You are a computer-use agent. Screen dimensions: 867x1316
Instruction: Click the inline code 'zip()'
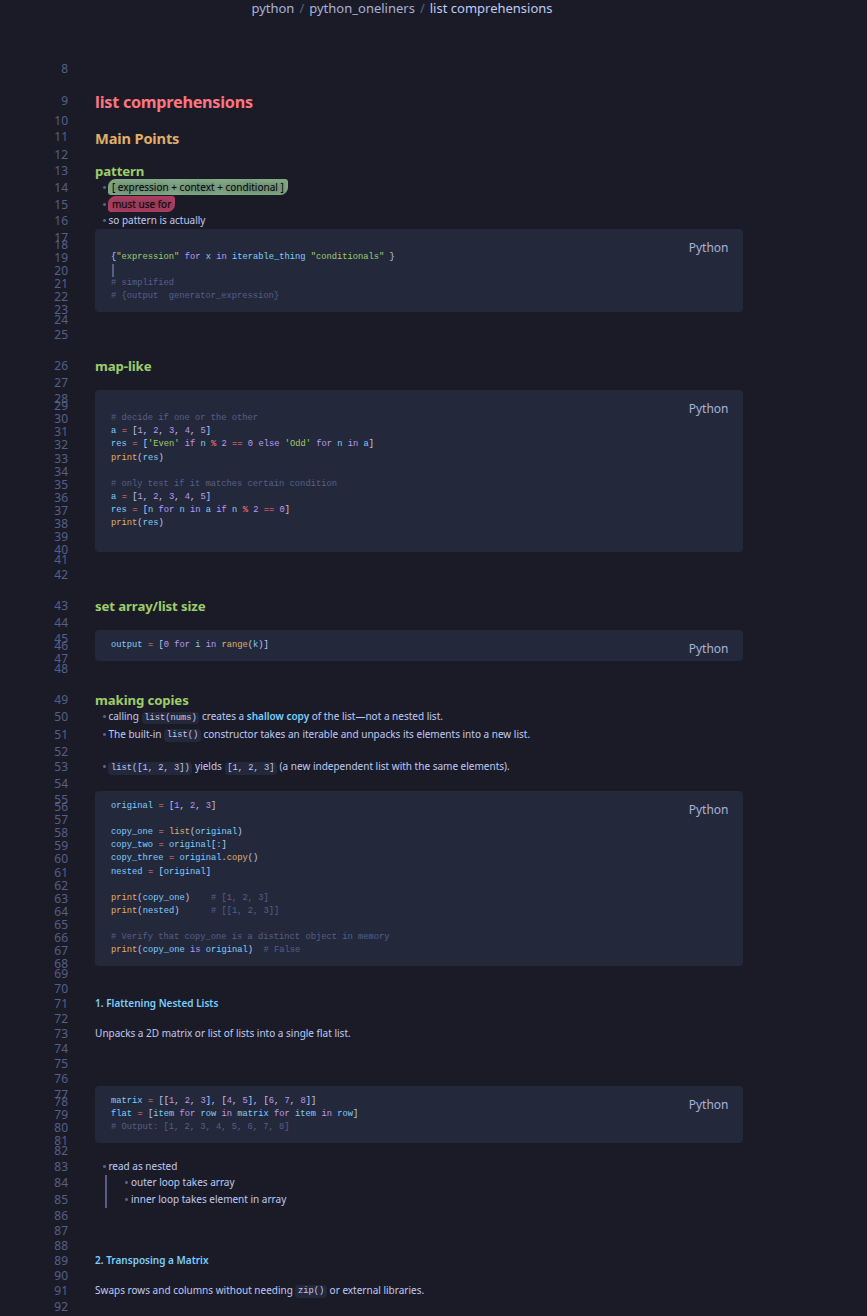[312, 1291]
